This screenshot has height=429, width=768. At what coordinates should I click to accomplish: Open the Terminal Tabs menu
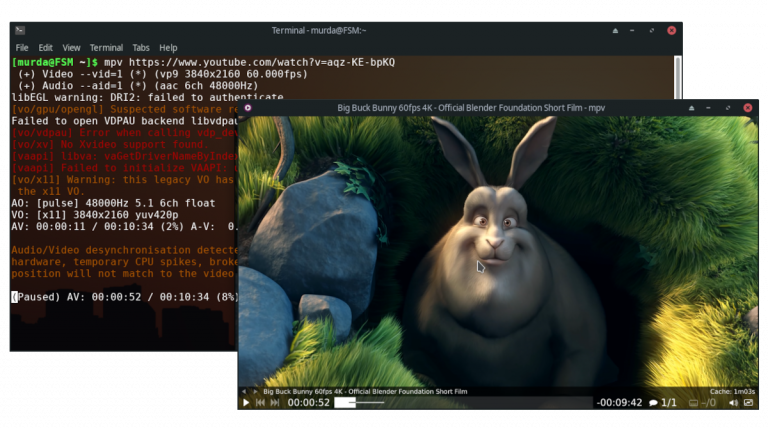[141, 48]
